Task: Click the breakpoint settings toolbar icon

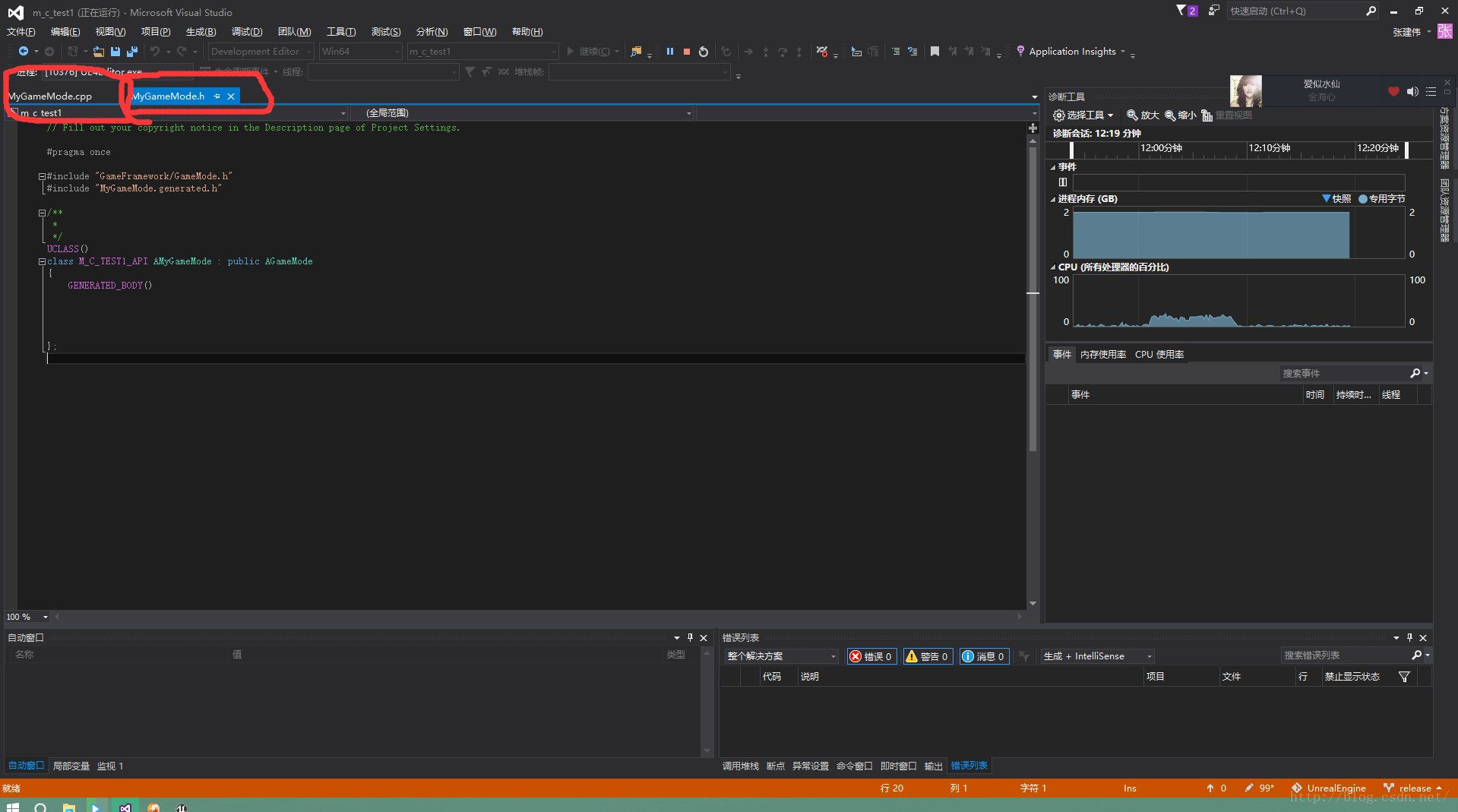Action: (822, 52)
